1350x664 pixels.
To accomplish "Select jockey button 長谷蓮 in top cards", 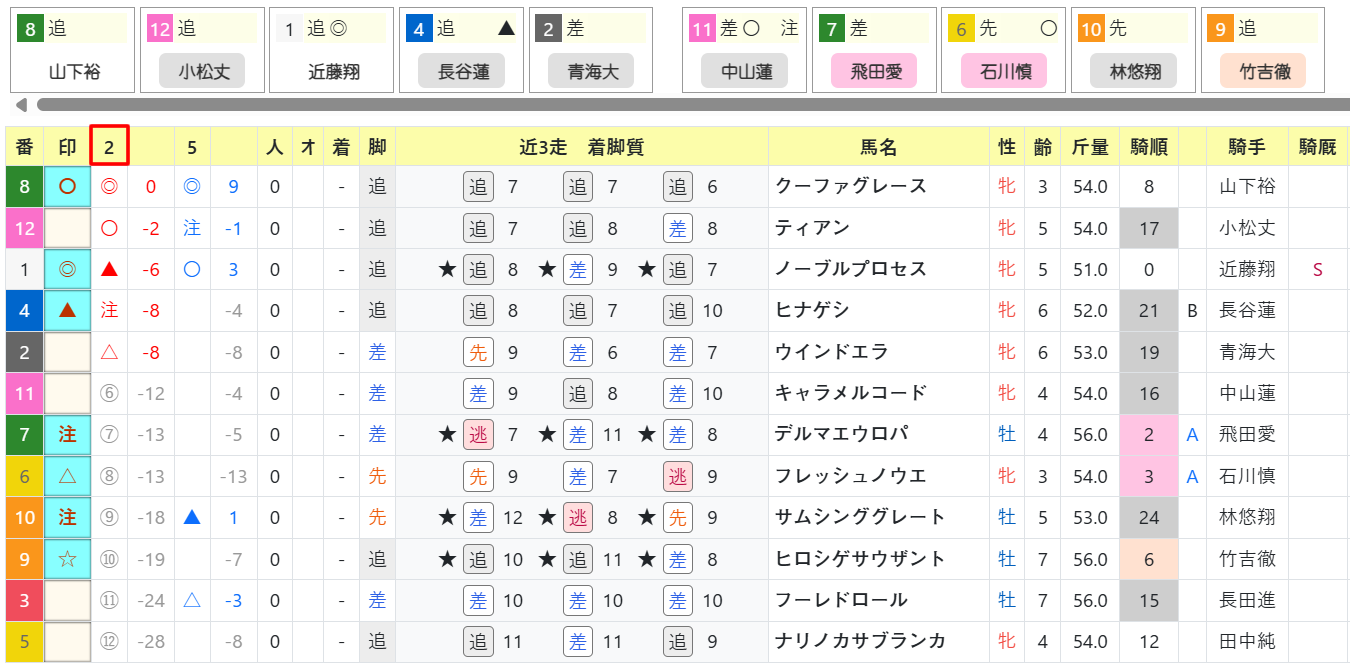I will click(x=462, y=71).
